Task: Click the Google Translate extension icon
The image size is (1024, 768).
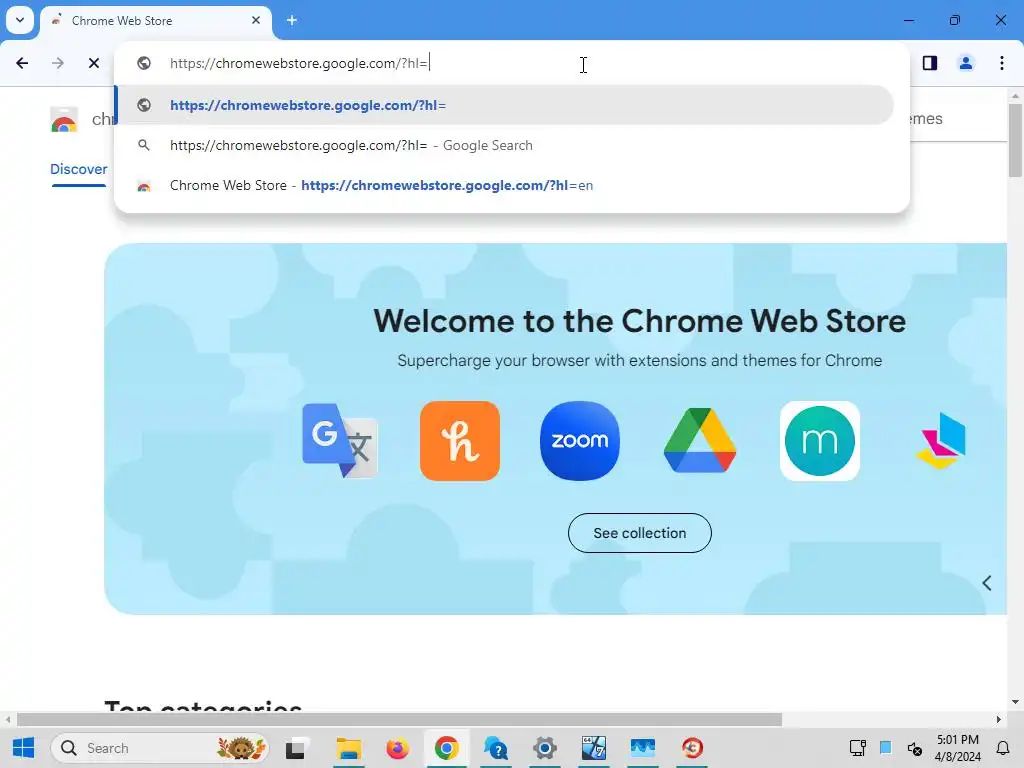Action: tap(340, 441)
